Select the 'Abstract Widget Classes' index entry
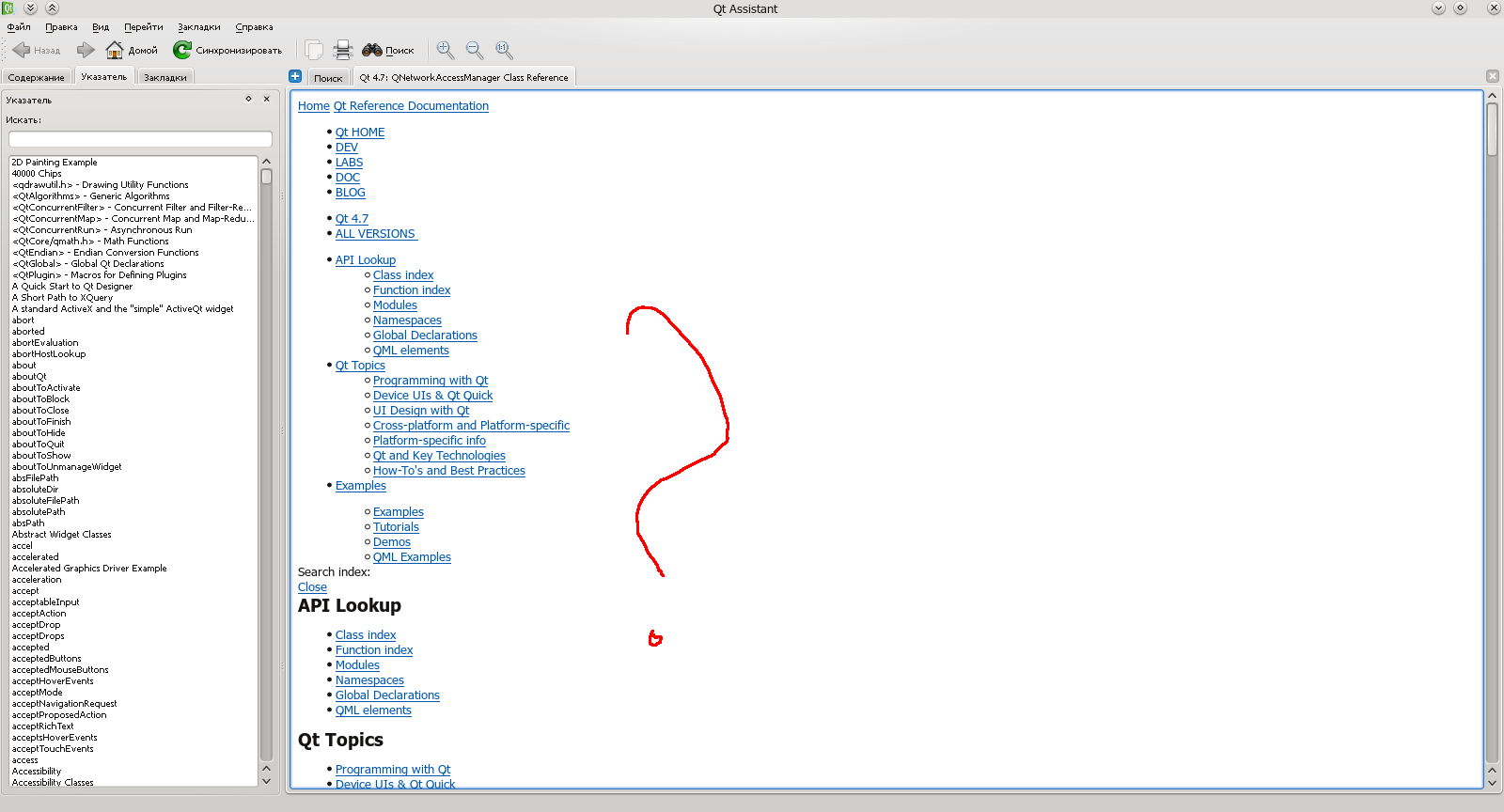The height and width of the screenshot is (812, 1504). (x=61, y=535)
